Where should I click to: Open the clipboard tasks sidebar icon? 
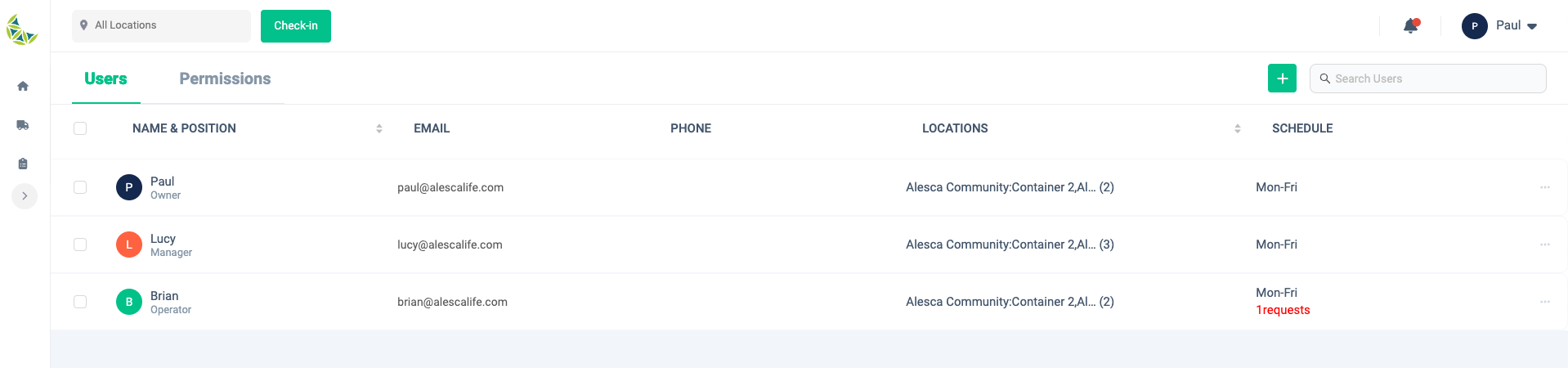point(23,164)
